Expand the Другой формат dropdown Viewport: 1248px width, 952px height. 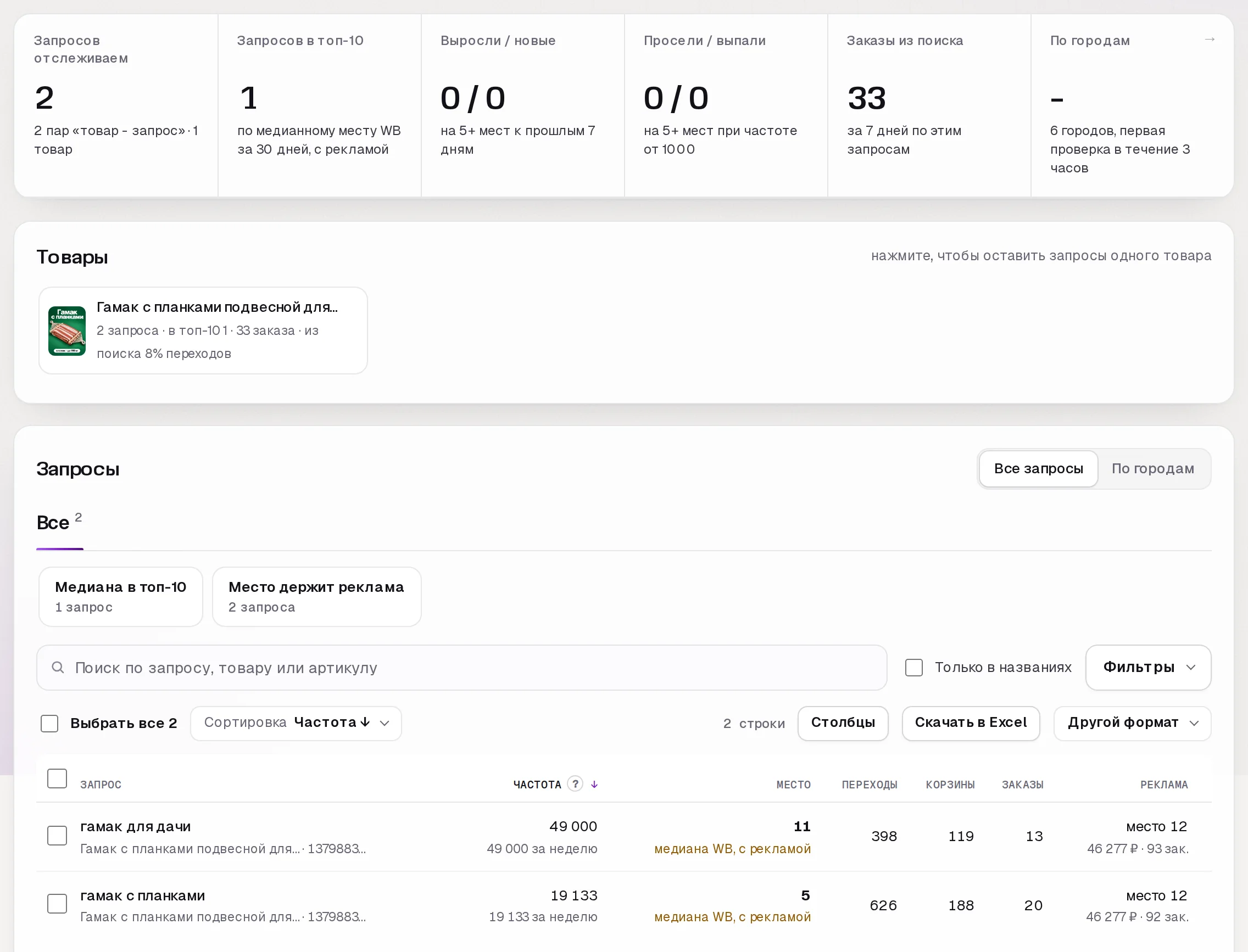point(1132,723)
